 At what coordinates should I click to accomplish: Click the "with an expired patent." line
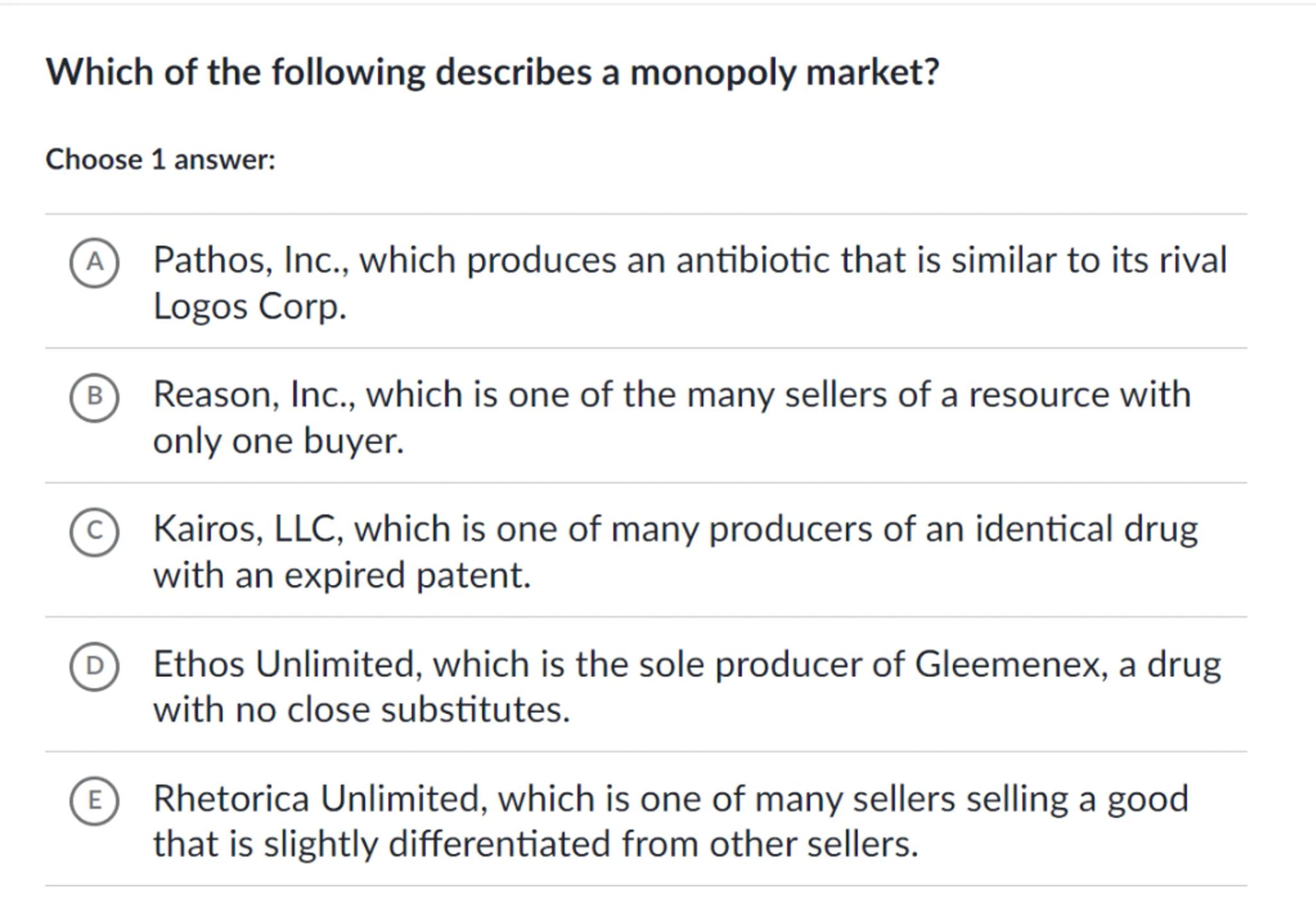(x=342, y=575)
